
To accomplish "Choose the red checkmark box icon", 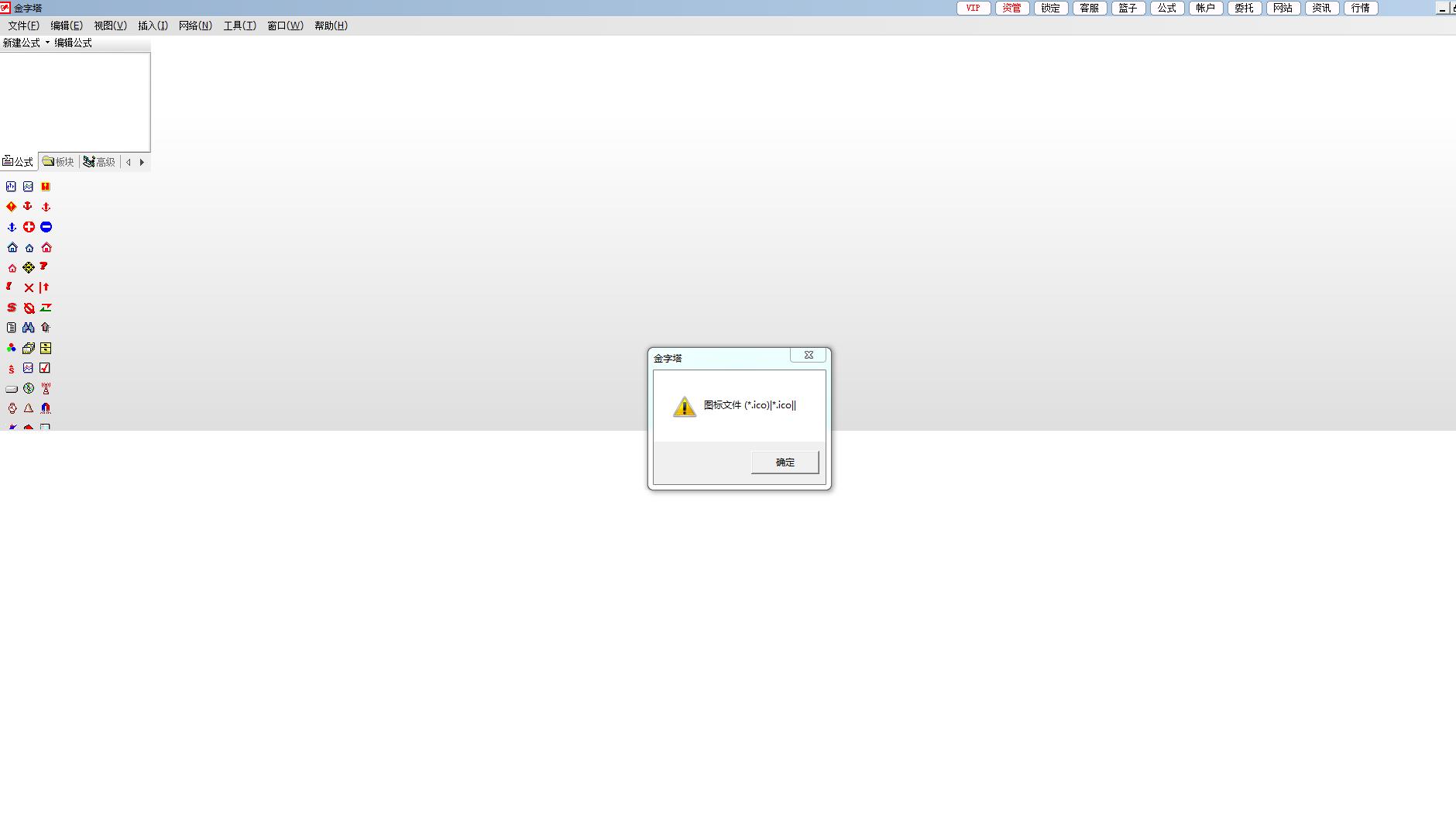I will pyautogui.click(x=45, y=368).
